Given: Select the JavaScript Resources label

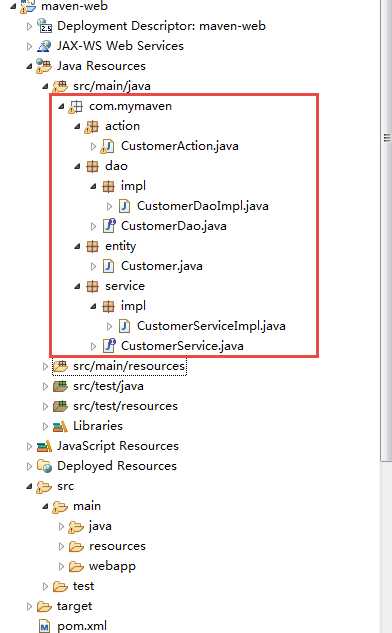Looking at the screenshot, I should pyautogui.click(x=117, y=446).
